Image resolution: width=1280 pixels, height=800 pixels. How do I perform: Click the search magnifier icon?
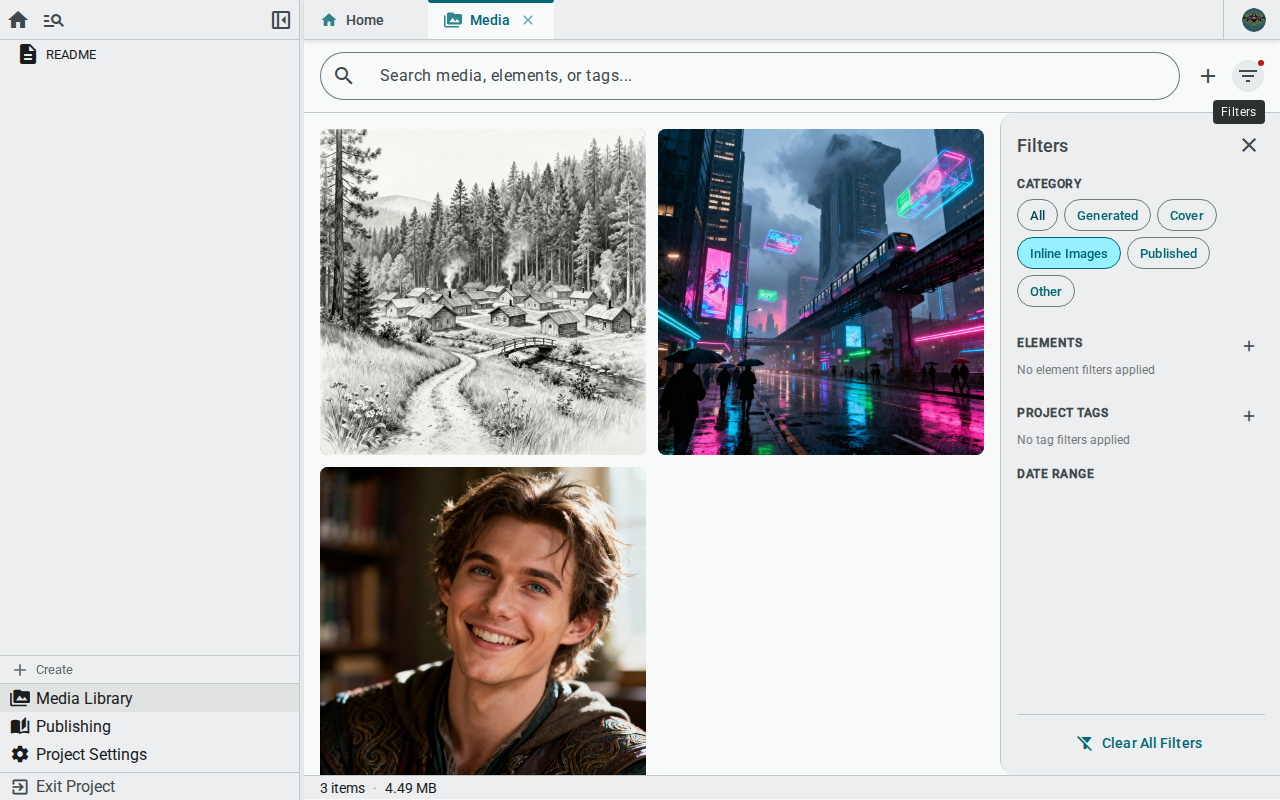click(x=344, y=76)
